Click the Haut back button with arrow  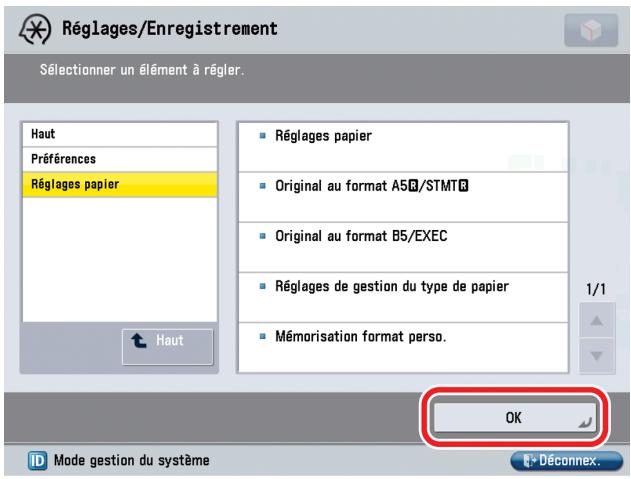[167, 347]
